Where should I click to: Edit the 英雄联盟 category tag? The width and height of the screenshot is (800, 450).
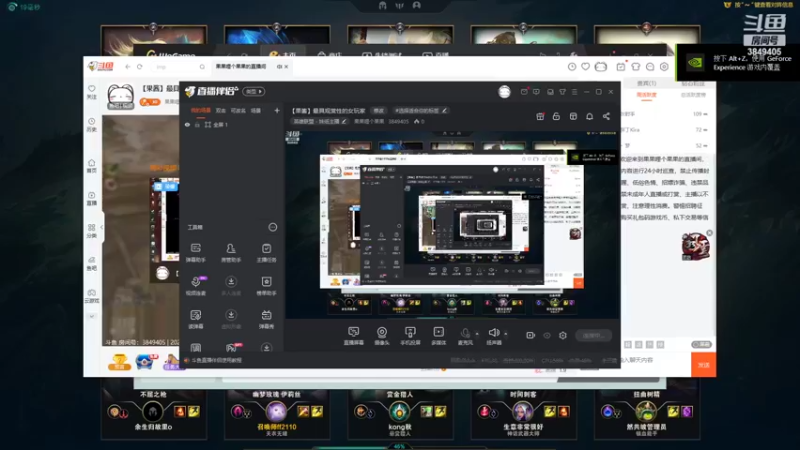[x=319, y=121]
